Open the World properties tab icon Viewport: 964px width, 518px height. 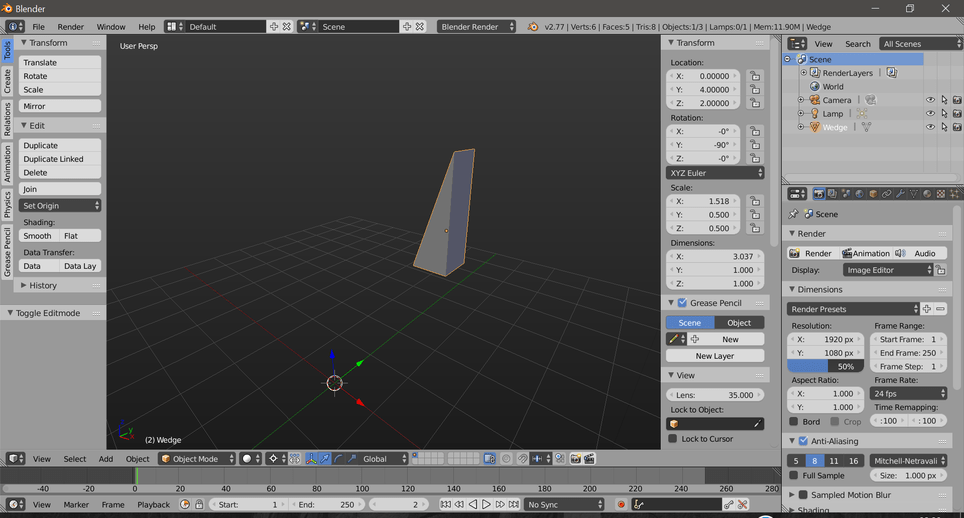pos(859,194)
